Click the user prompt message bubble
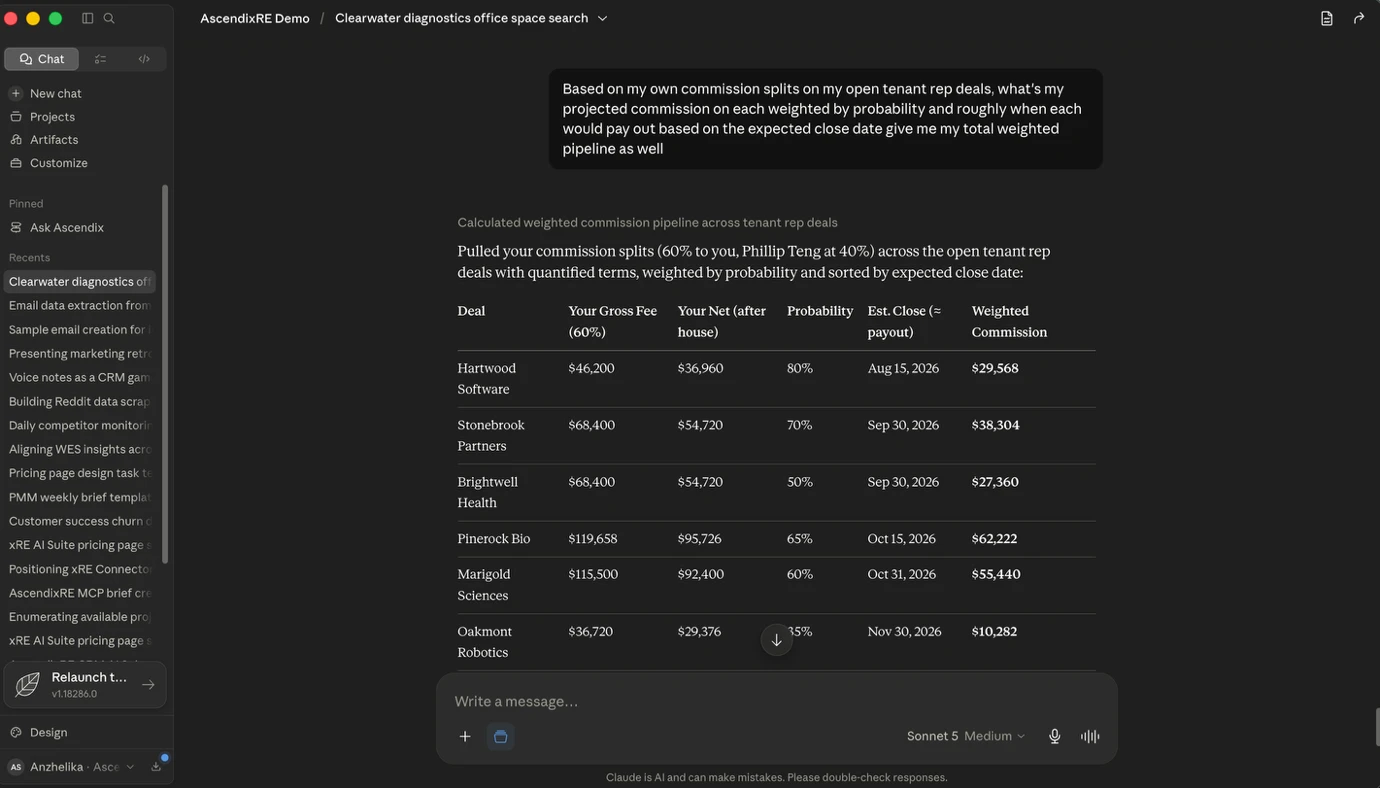This screenshot has width=1380, height=788. [825, 118]
